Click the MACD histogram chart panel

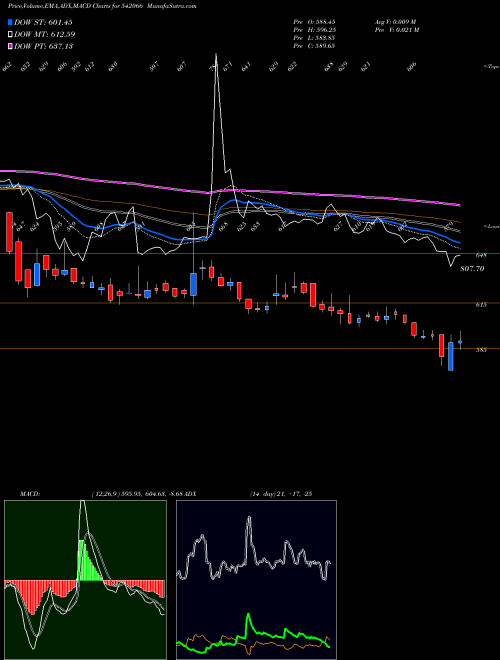click(85, 580)
